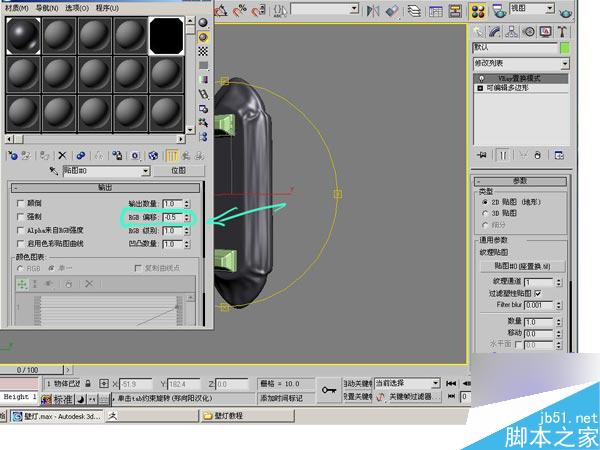Collapse the 输出 rollout header
This screenshot has height=450, width=600.
tap(105, 188)
